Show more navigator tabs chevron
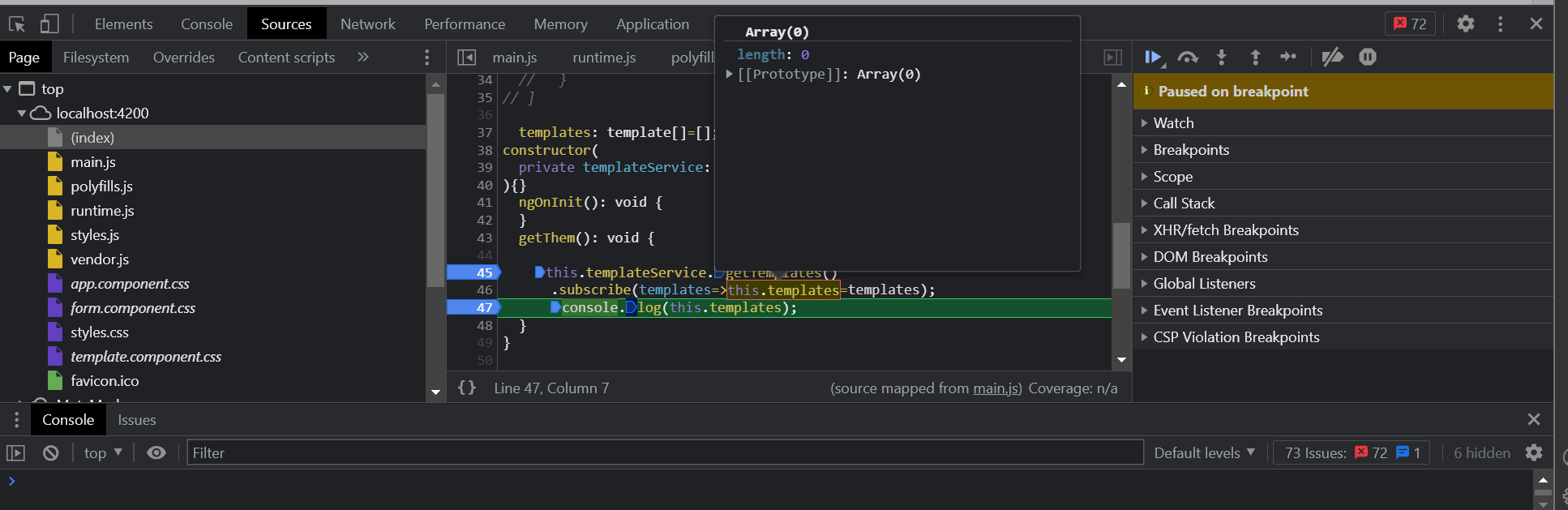Viewport: 1568px width, 510px height. (x=363, y=57)
